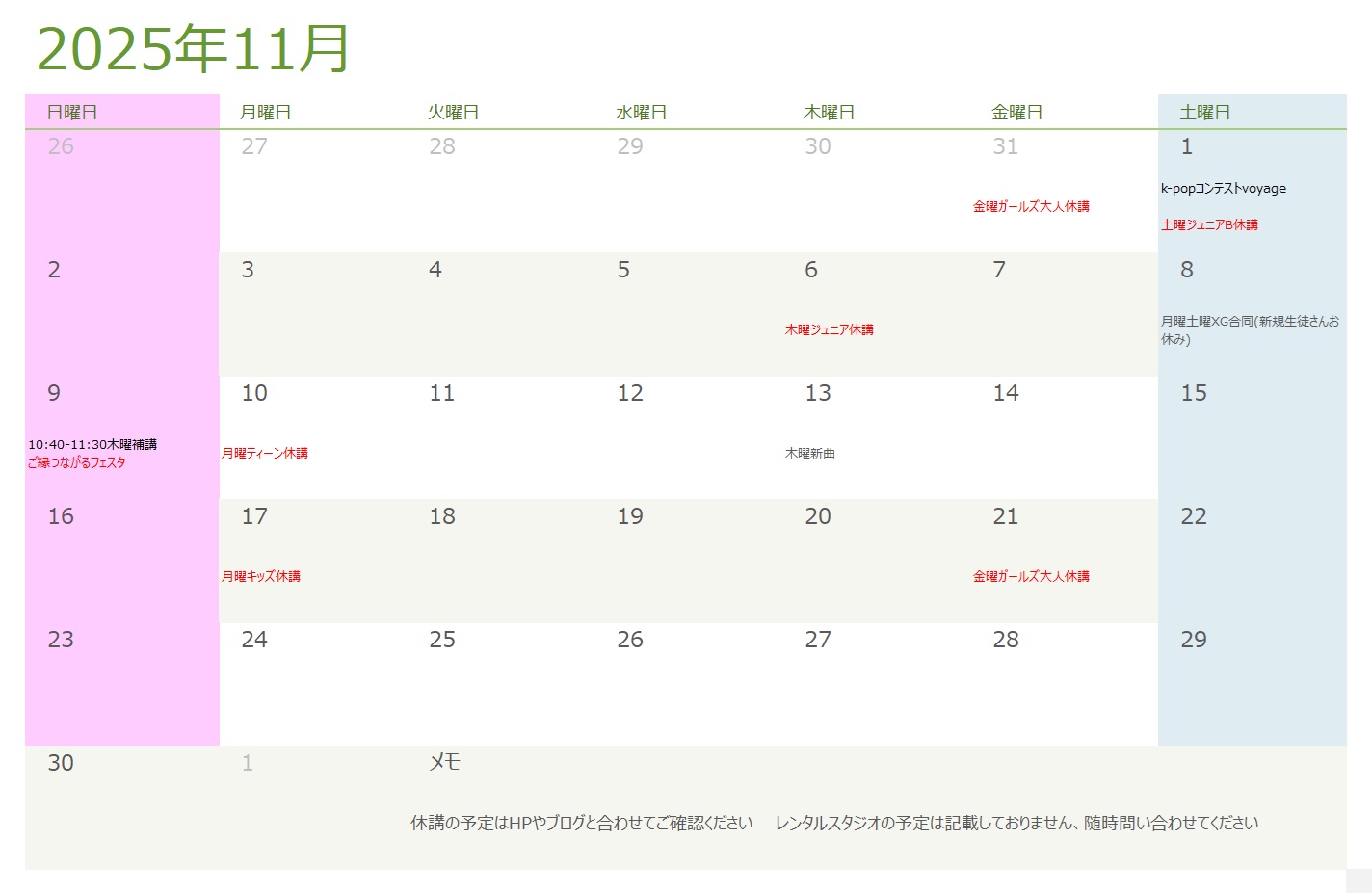
Task: Select the 10:40-11:30木曜補講 entry
Action: click(92, 444)
